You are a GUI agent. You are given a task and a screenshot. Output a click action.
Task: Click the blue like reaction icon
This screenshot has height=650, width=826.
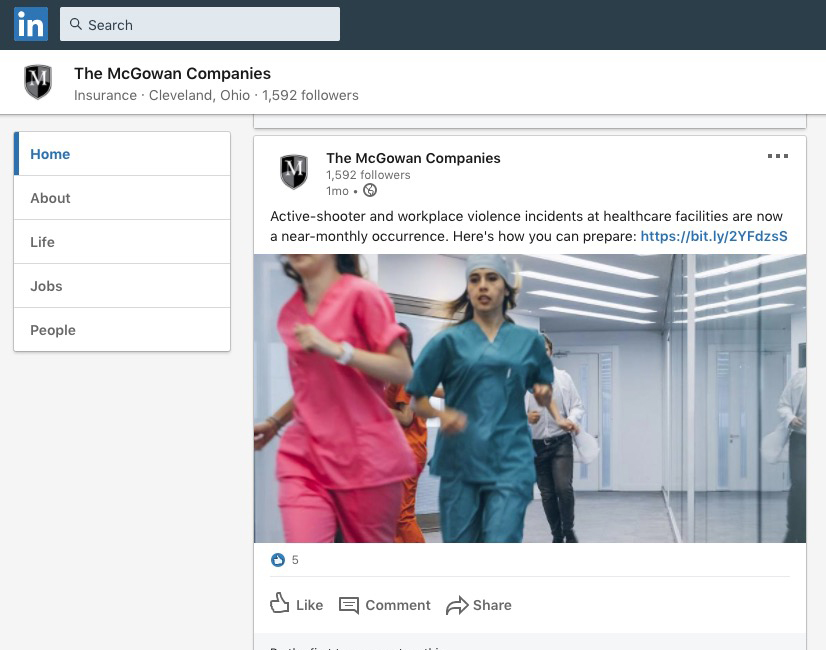click(278, 560)
